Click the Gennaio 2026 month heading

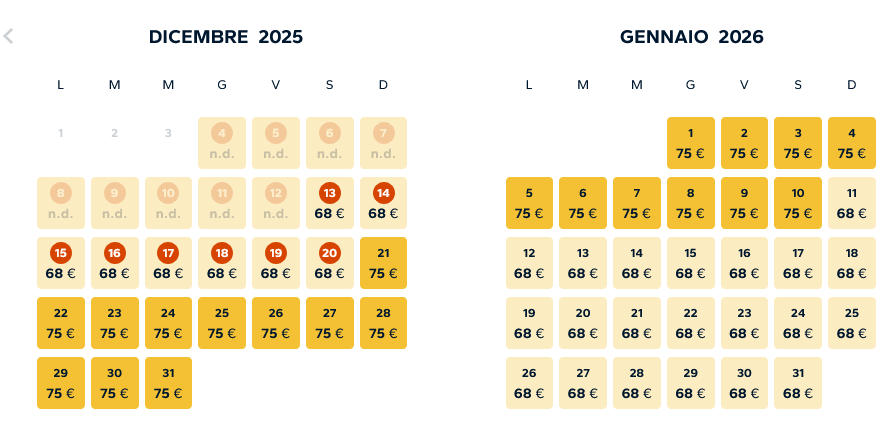(691, 37)
